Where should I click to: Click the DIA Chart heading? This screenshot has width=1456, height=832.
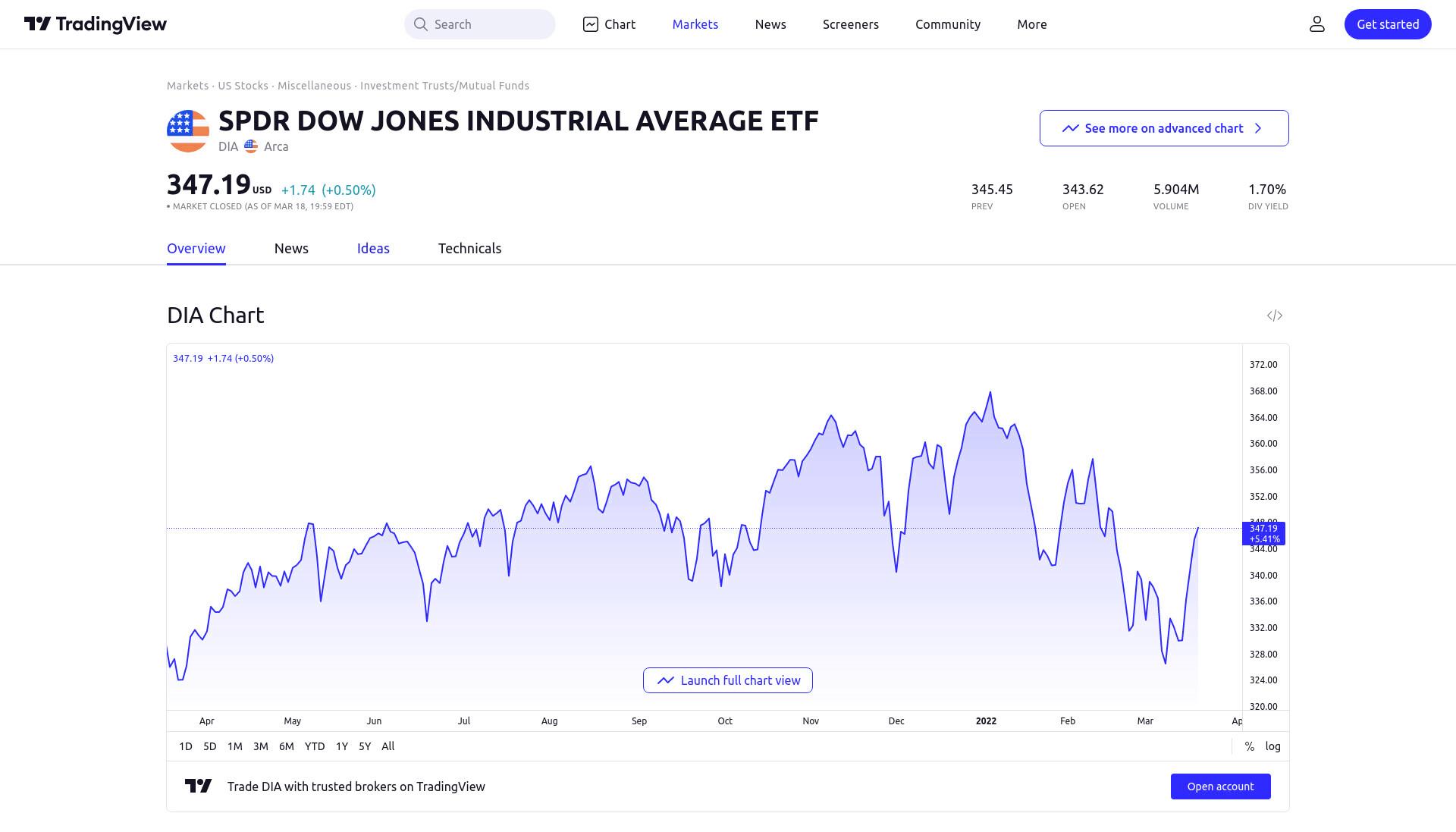pos(215,316)
